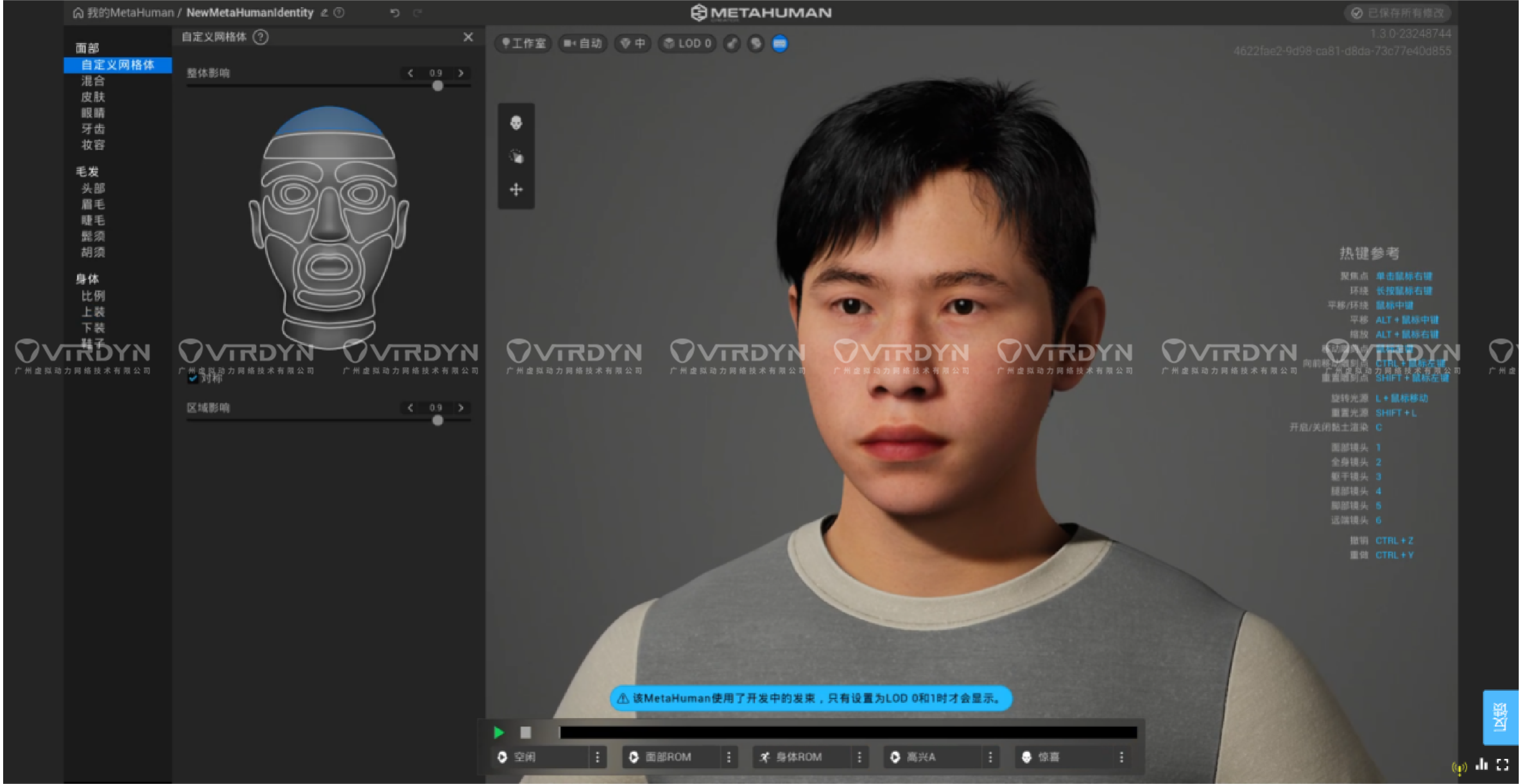The image size is (1525, 784).
Task: Open the 下装 bottoms section
Action: [x=93, y=327]
